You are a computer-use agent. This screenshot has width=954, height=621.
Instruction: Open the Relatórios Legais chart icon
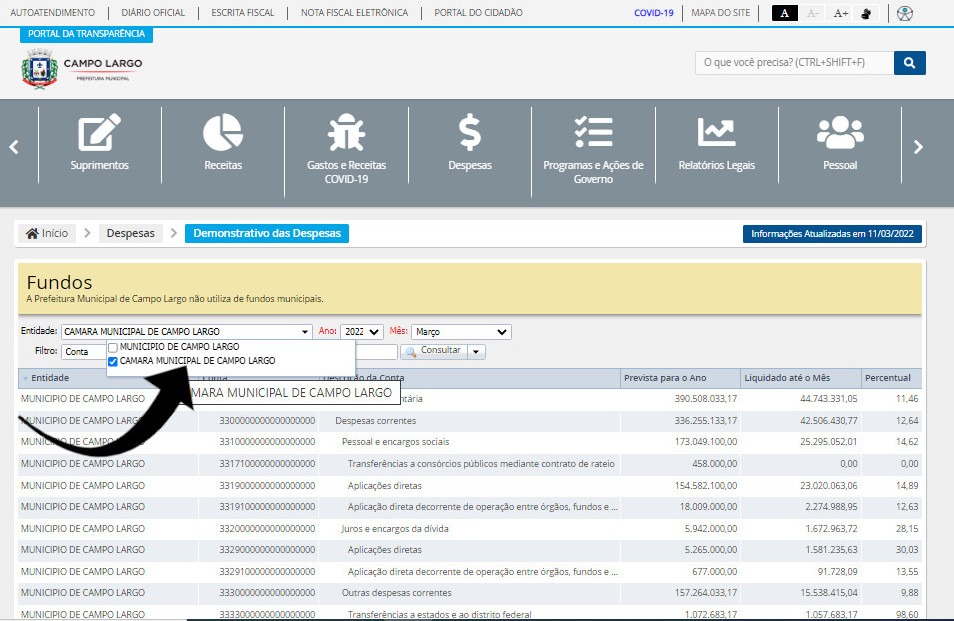pos(716,134)
